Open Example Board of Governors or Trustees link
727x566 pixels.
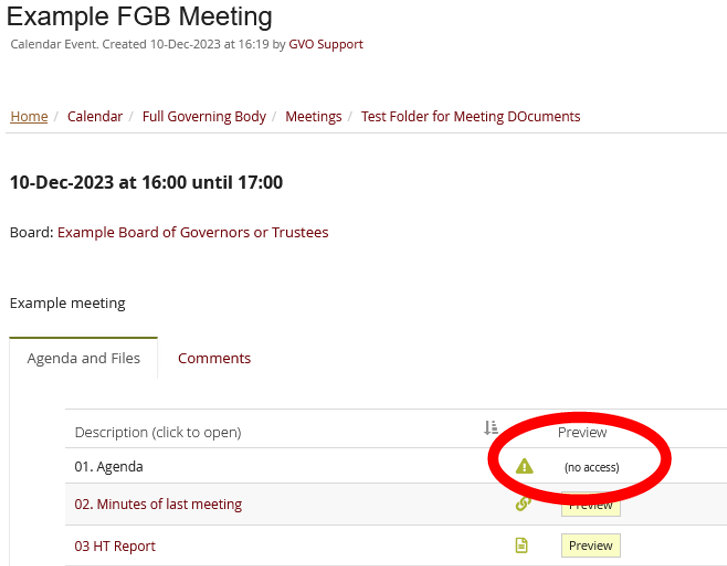click(193, 232)
